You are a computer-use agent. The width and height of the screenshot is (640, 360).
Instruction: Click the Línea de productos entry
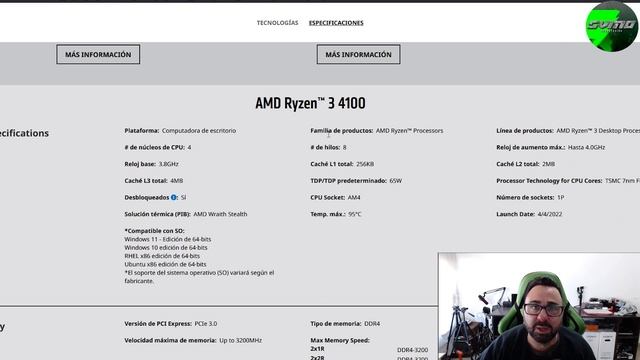[568, 131]
